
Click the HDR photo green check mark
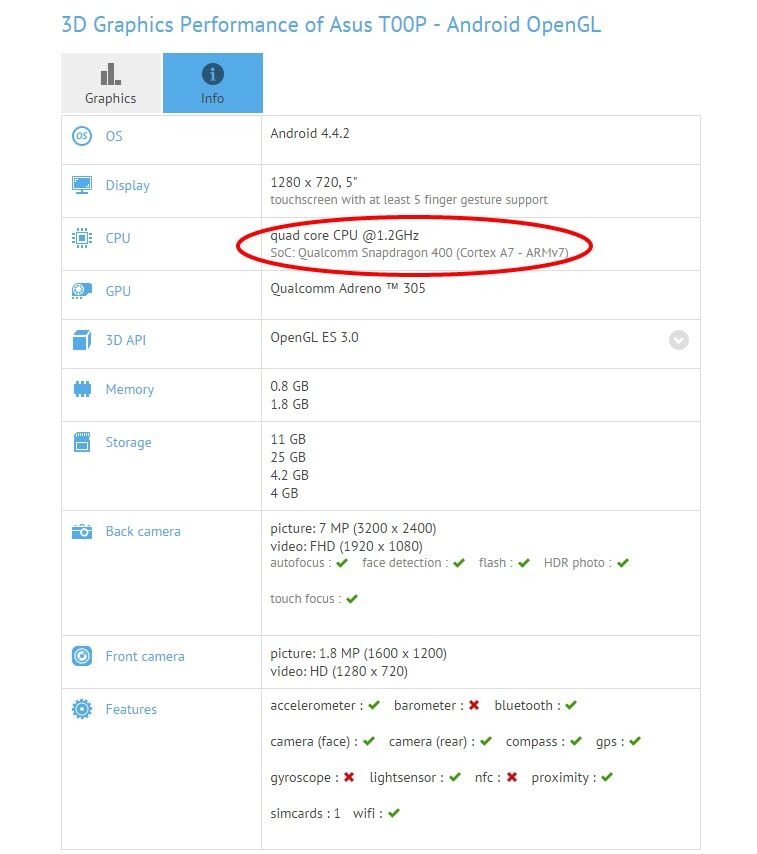tap(623, 563)
